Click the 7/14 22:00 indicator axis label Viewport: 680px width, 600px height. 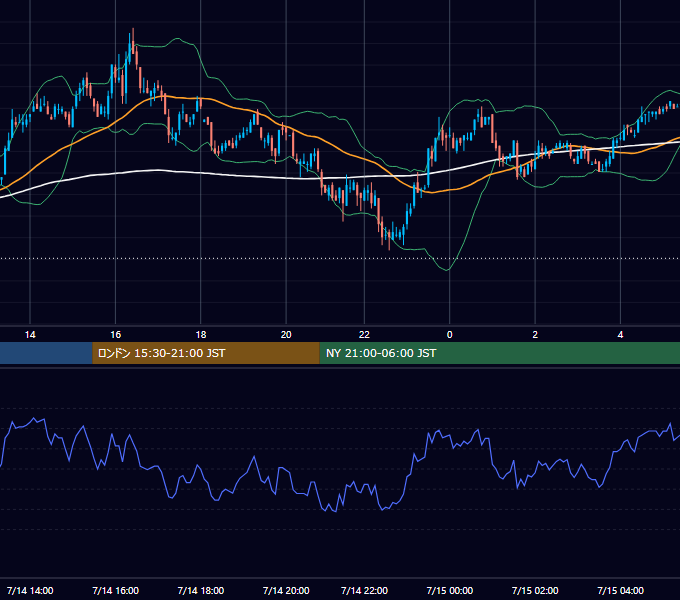(x=364, y=590)
